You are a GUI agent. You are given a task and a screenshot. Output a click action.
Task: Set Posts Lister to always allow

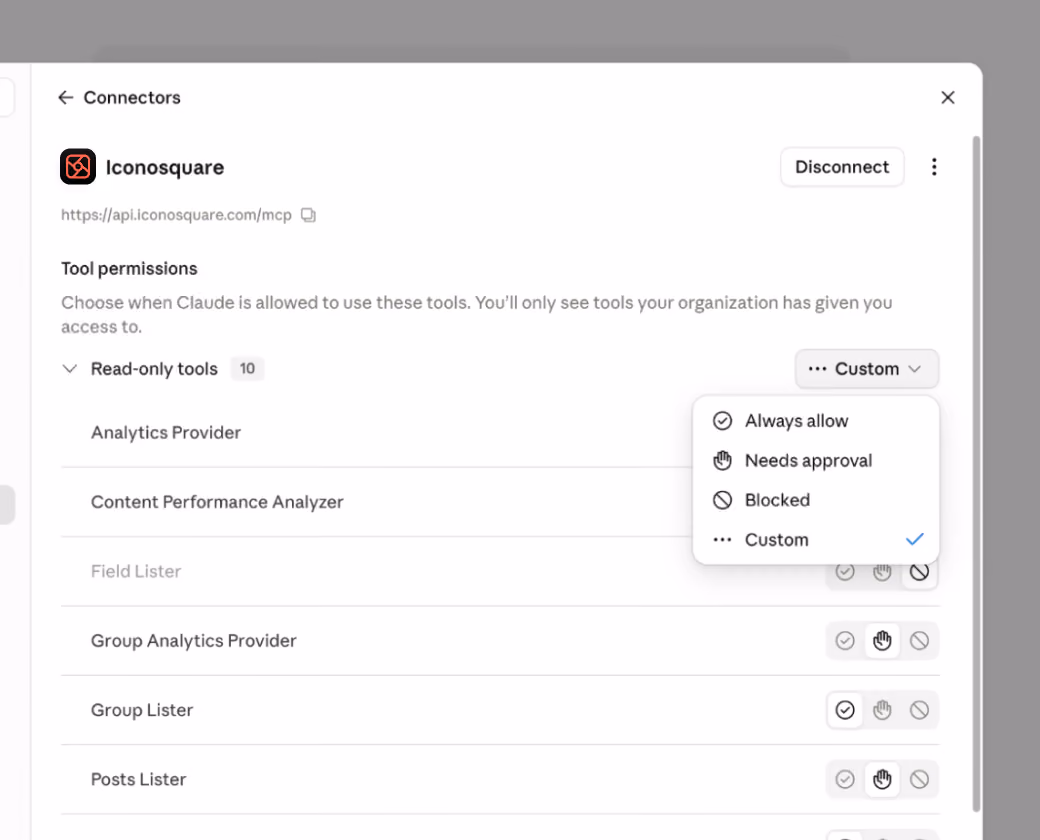(845, 779)
